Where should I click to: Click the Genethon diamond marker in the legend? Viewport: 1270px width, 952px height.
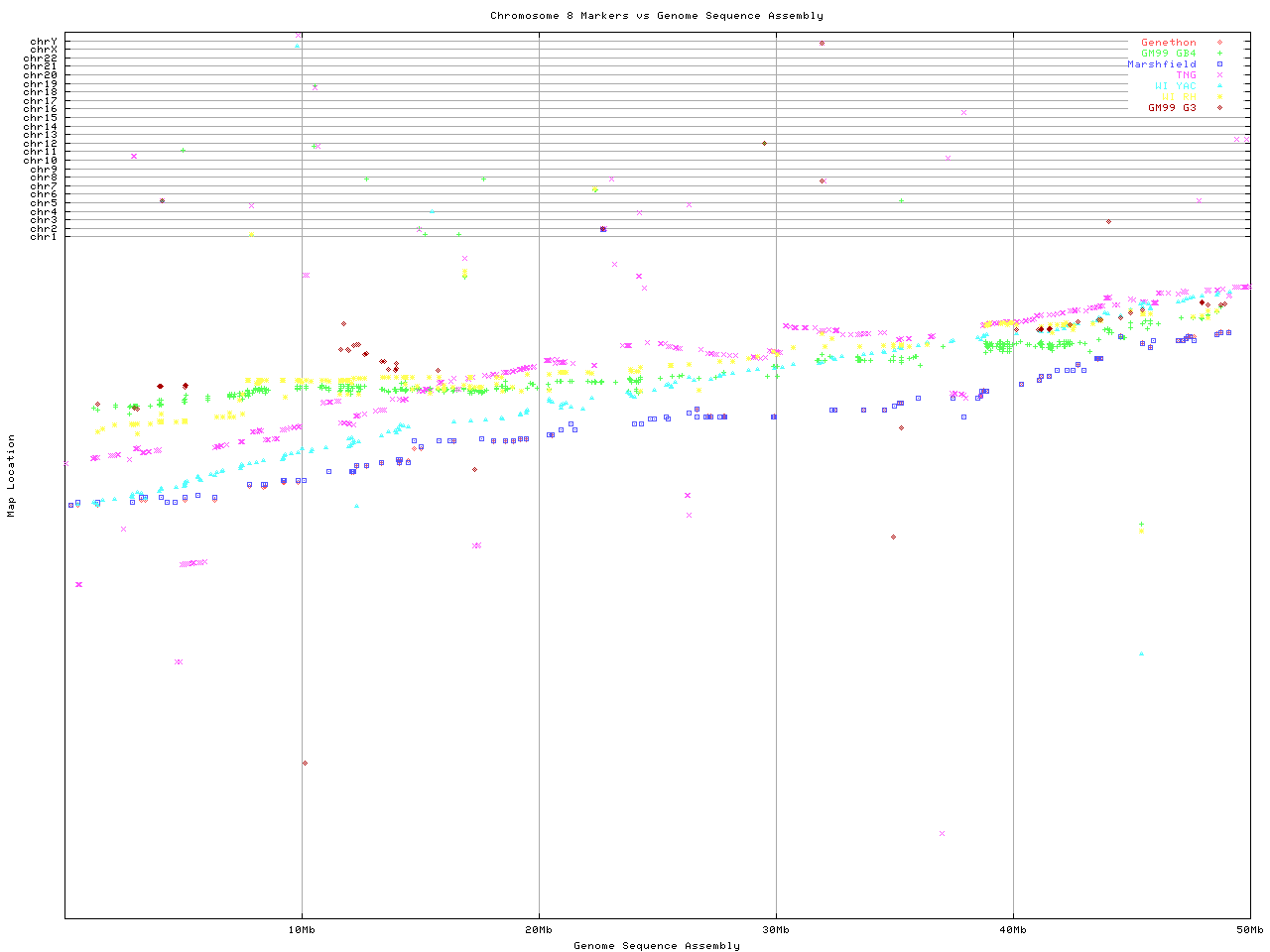1219,43
